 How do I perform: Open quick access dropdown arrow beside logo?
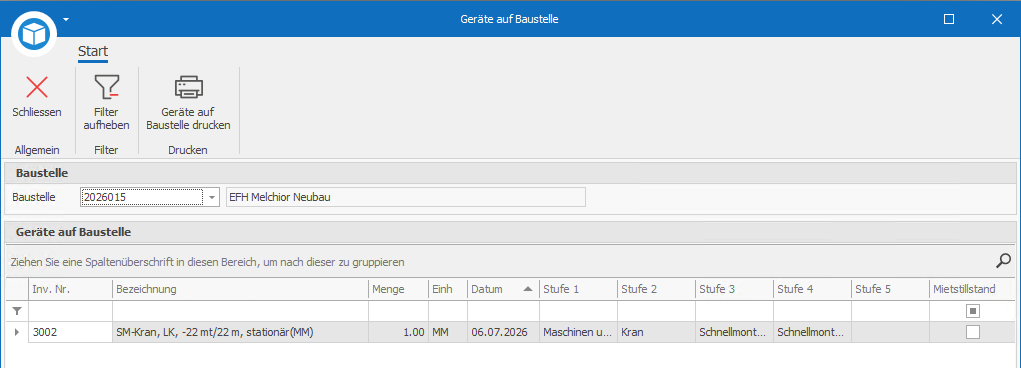tap(66, 19)
